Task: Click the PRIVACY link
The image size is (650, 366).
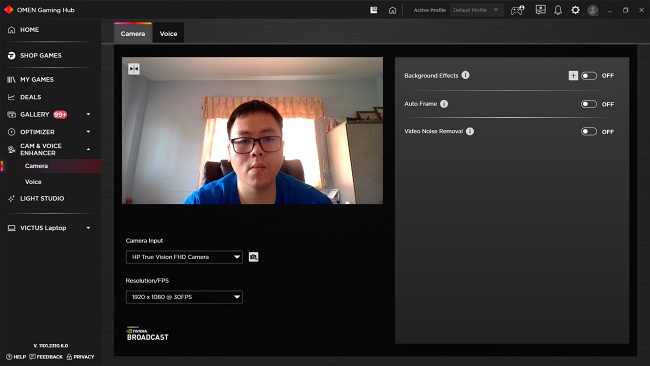Action: tap(80, 357)
